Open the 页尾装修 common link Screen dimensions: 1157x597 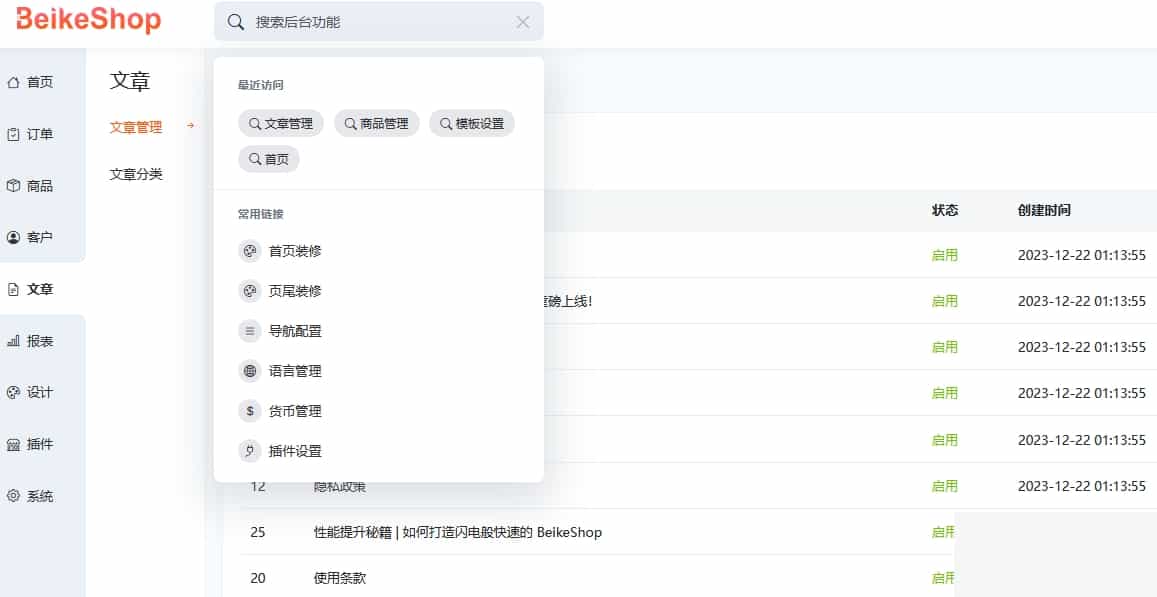[295, 291]
